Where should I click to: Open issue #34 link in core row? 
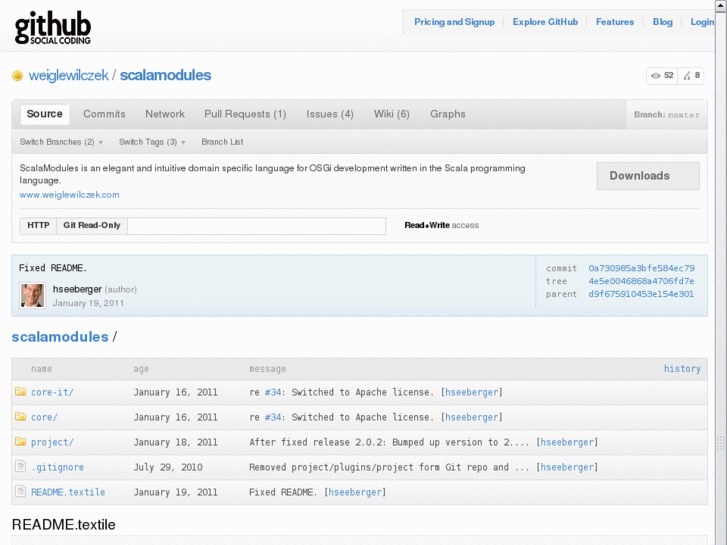273,417
